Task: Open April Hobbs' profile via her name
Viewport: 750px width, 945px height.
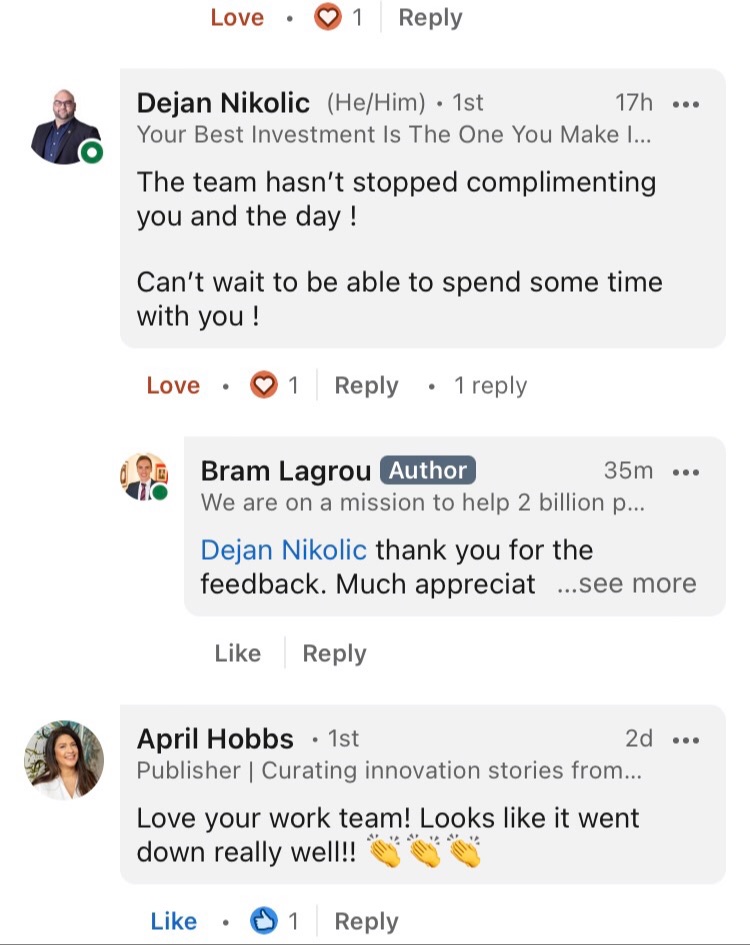Action: pos(215,739)
